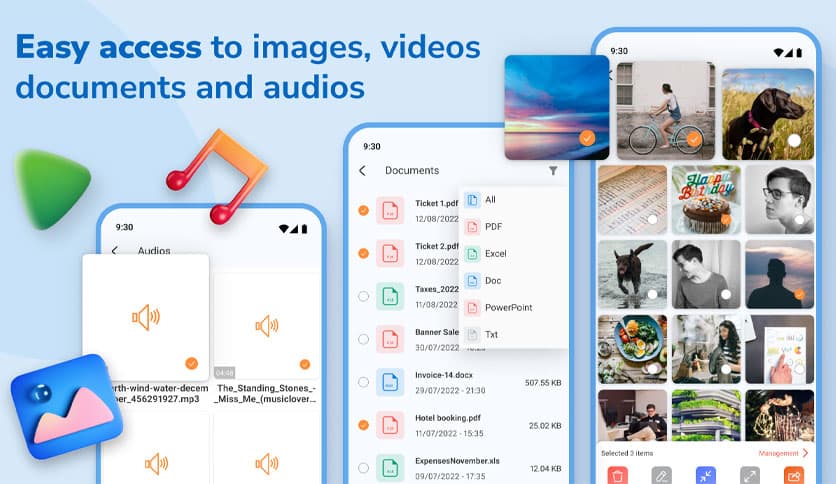Open the Documents filter funnel dropdown
This screenshot has width=836, height=484.
pyautogui.click(x=553, y=171)
